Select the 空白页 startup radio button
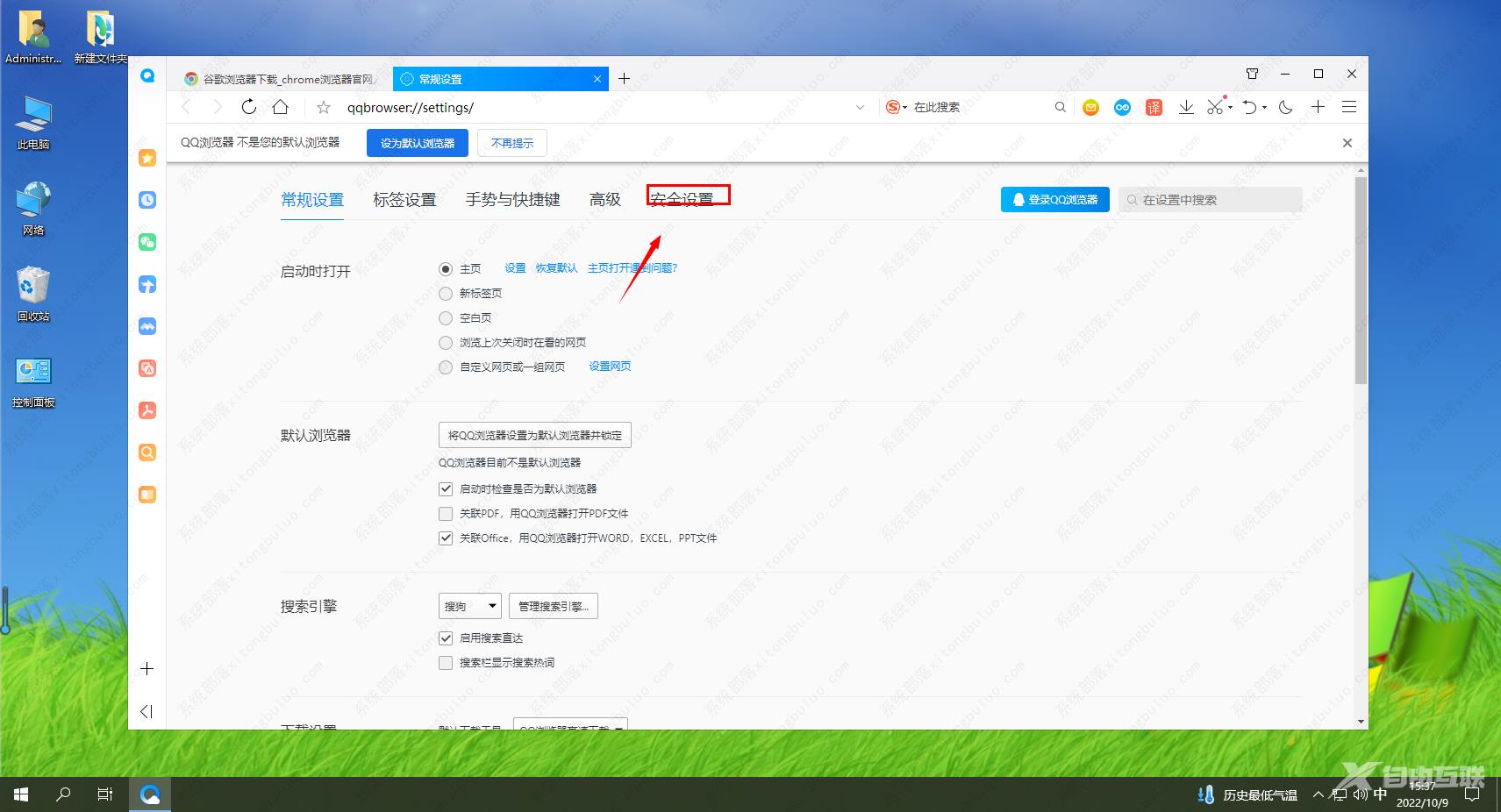Viewport: 1501px width, 812px height. click(446, 318)
